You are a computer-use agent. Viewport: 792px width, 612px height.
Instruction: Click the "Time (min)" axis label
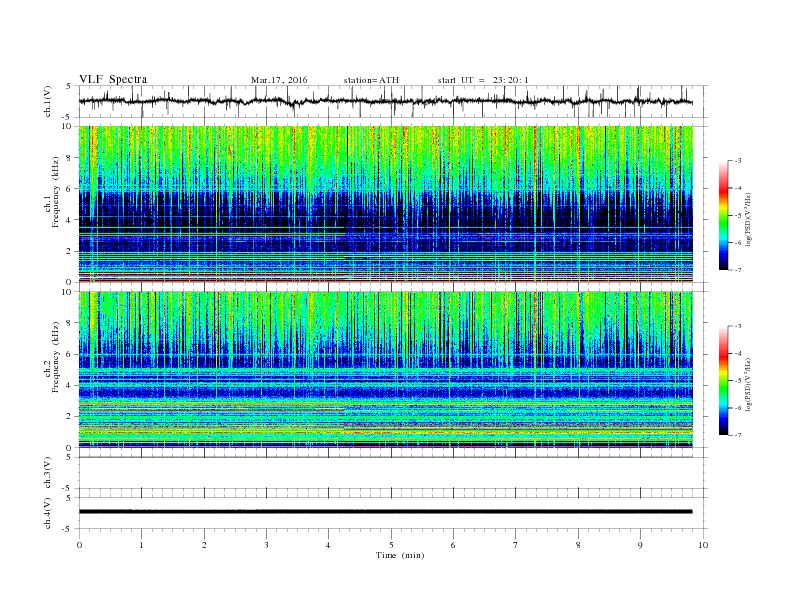[400, 555]
